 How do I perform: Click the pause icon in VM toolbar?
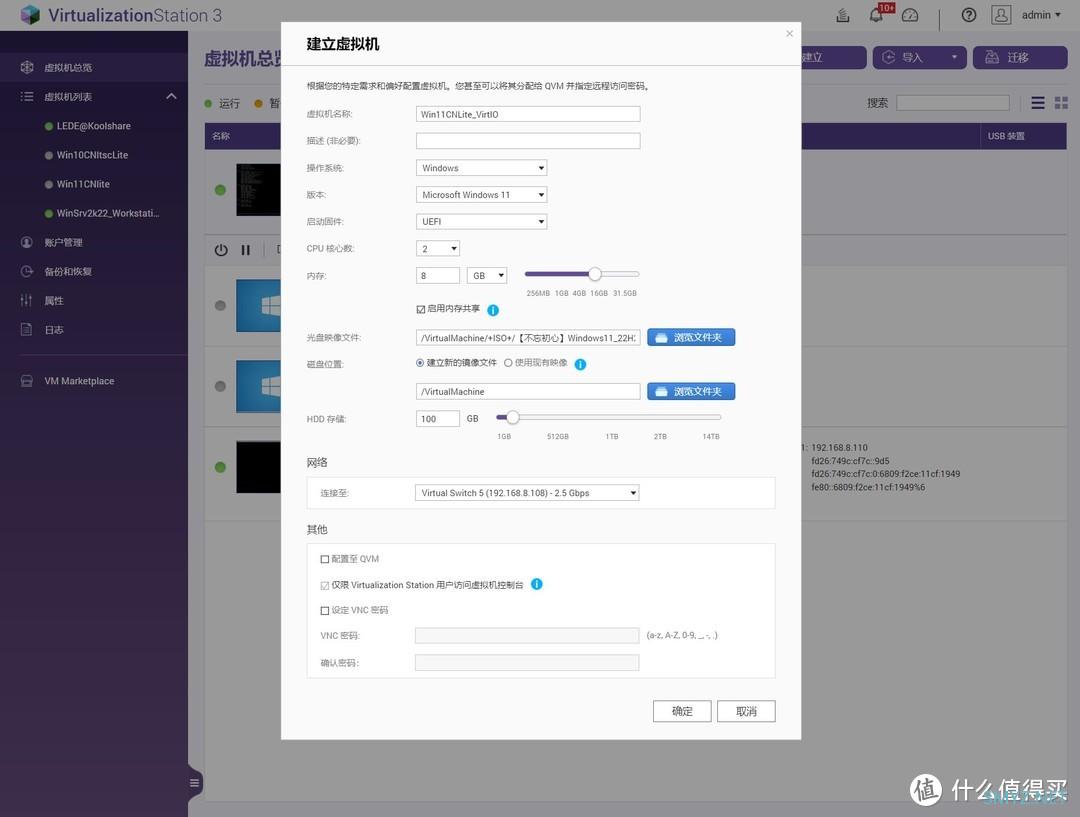tap(245, 250)
